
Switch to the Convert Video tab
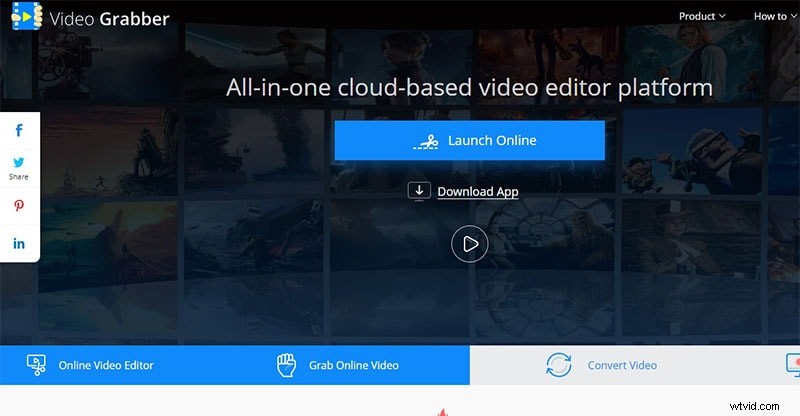[x=622, y=365]
